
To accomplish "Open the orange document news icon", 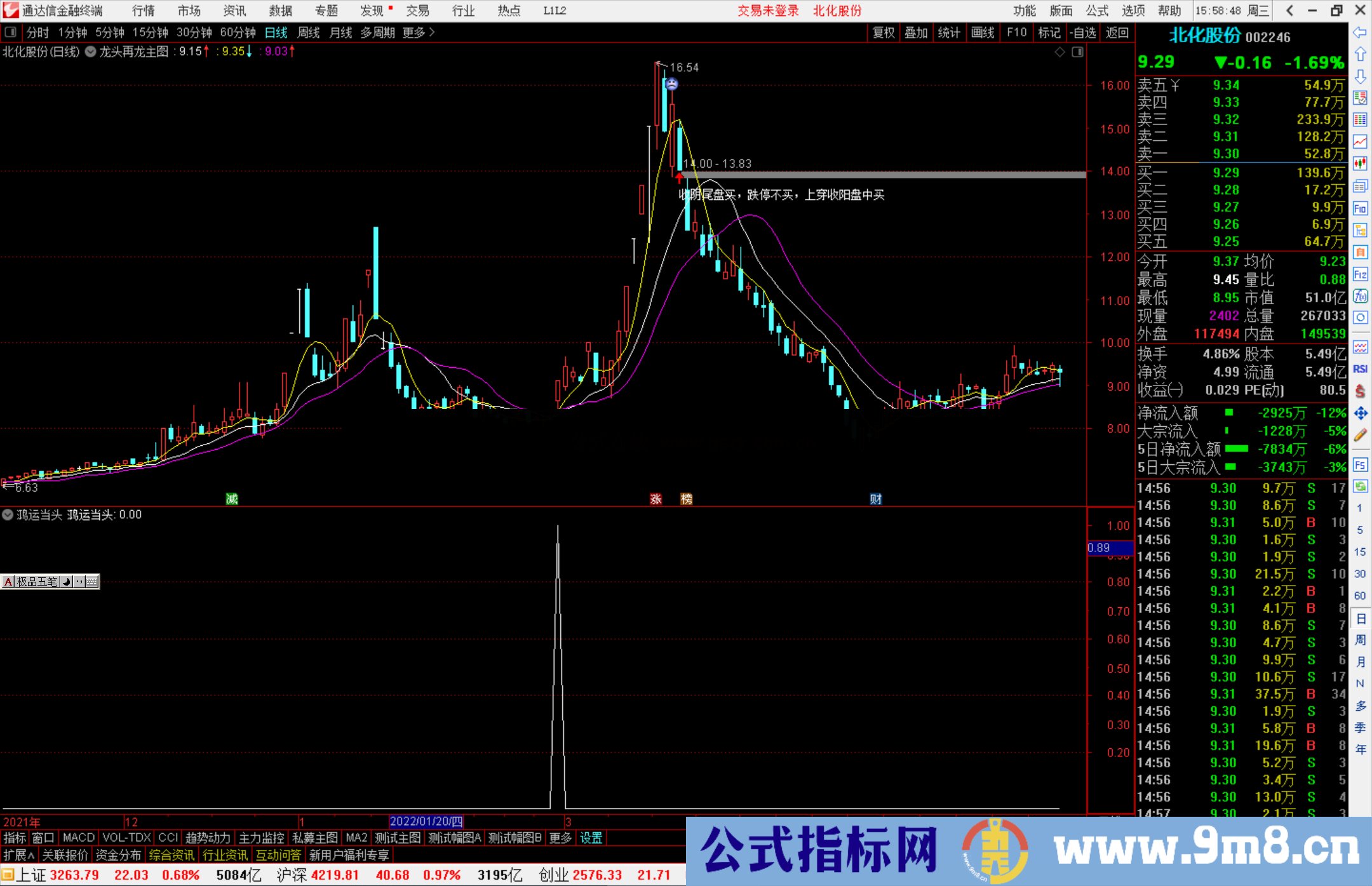I will (1360, 252).
